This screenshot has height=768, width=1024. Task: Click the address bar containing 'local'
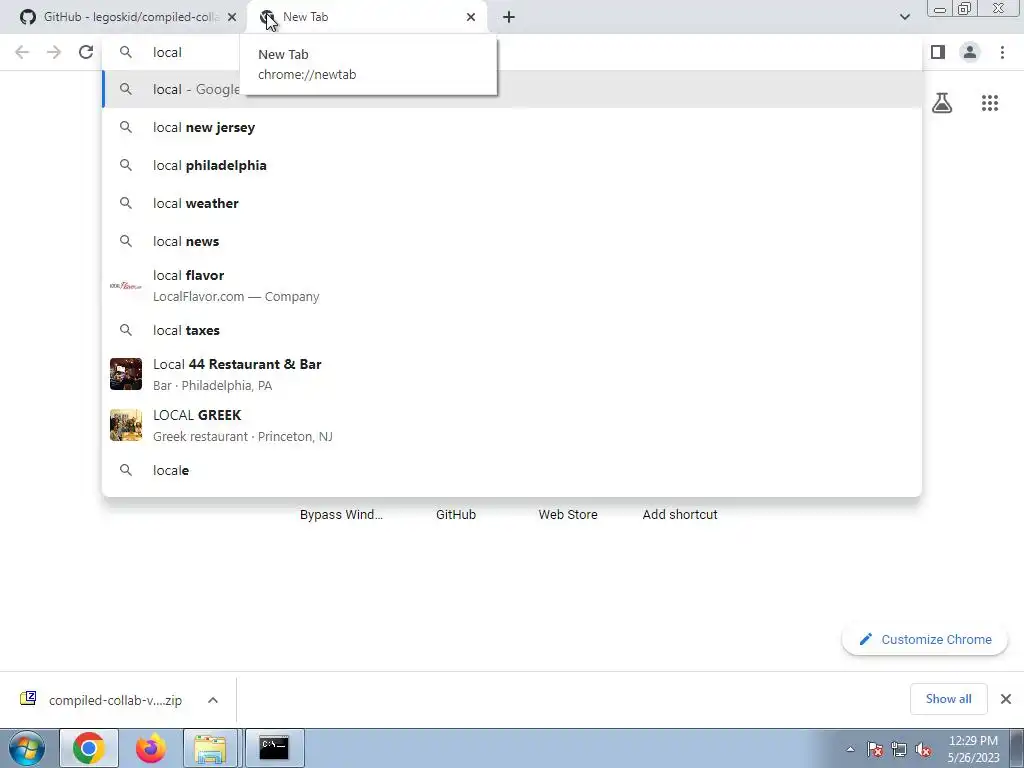(x=512, y=52)
